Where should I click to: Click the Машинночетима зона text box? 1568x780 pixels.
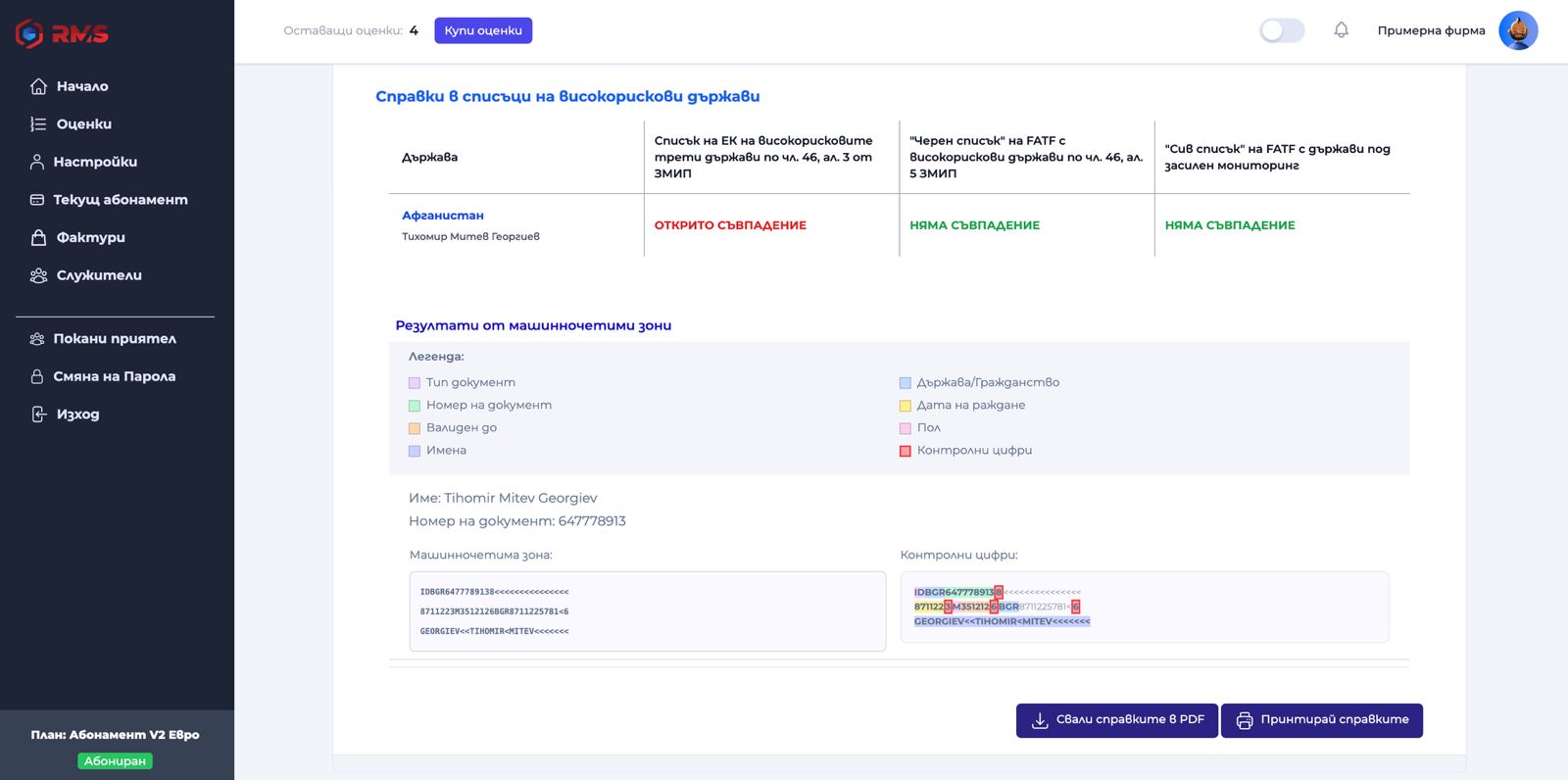click(x=647, y=611)
